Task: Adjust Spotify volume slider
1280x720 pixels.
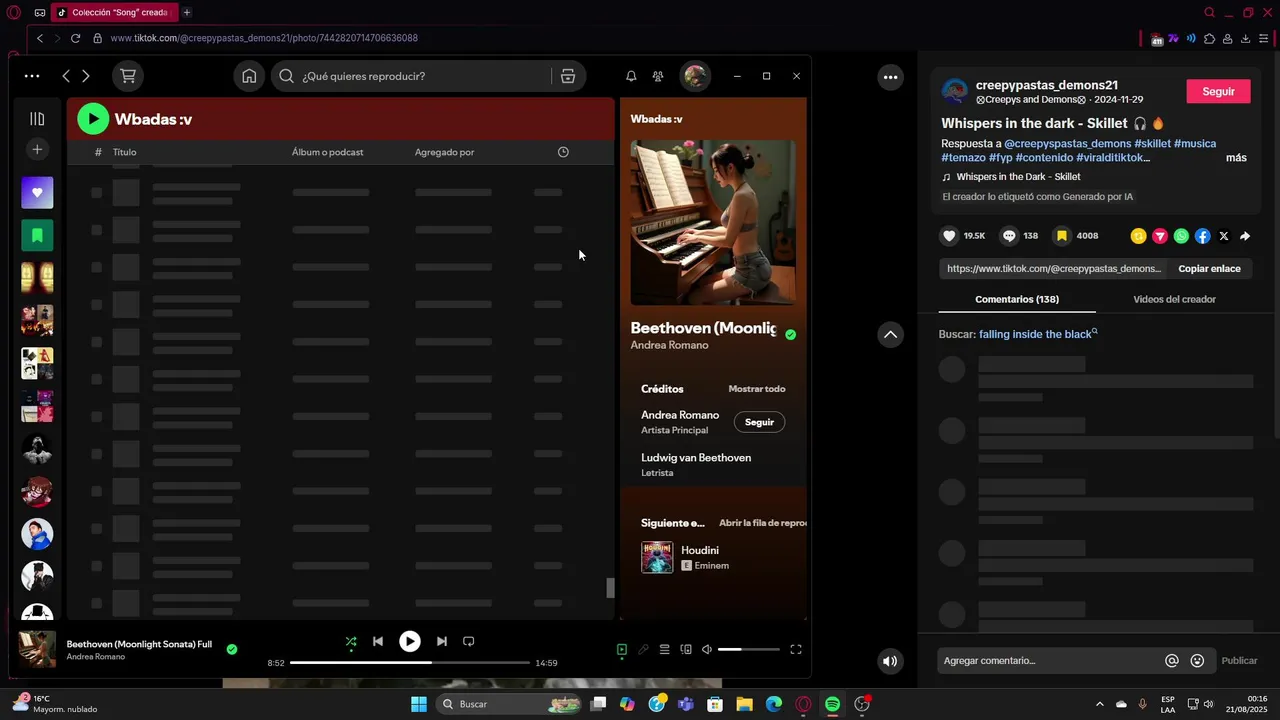Action: point(748,650)
